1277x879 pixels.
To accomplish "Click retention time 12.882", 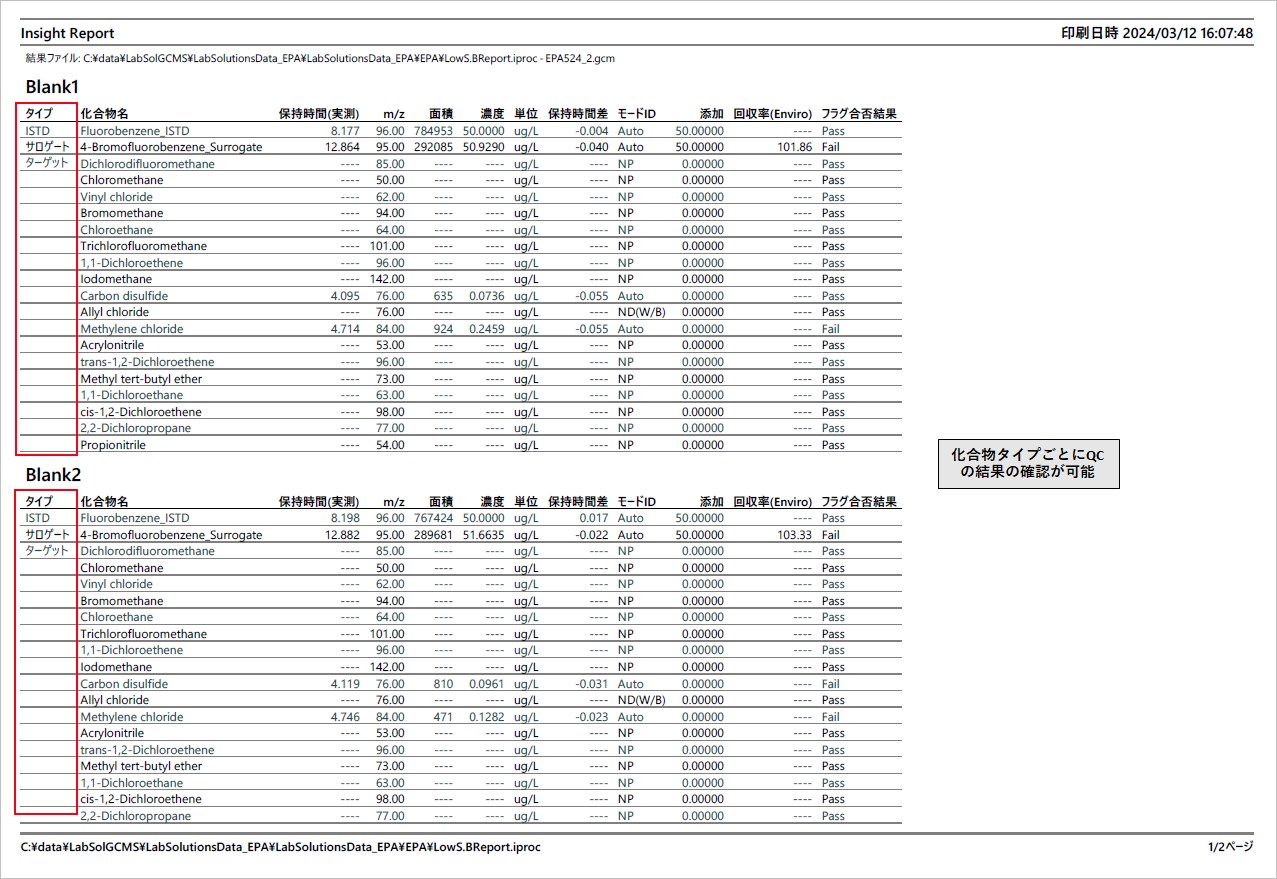I will 341,535.
